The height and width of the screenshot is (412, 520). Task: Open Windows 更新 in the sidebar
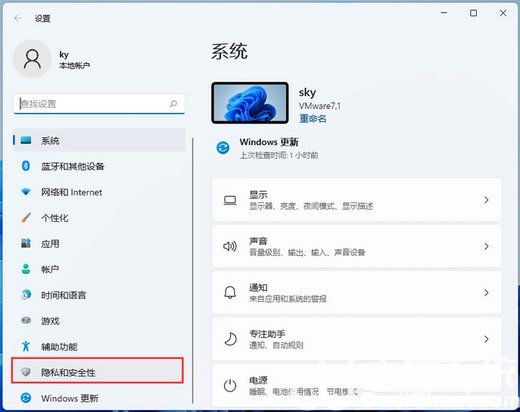coord(99,398)
